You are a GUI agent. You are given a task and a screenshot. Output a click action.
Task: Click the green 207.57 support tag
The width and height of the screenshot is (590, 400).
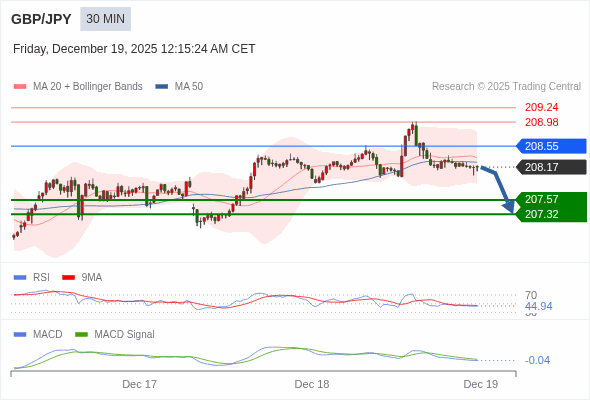coord(551,199)
